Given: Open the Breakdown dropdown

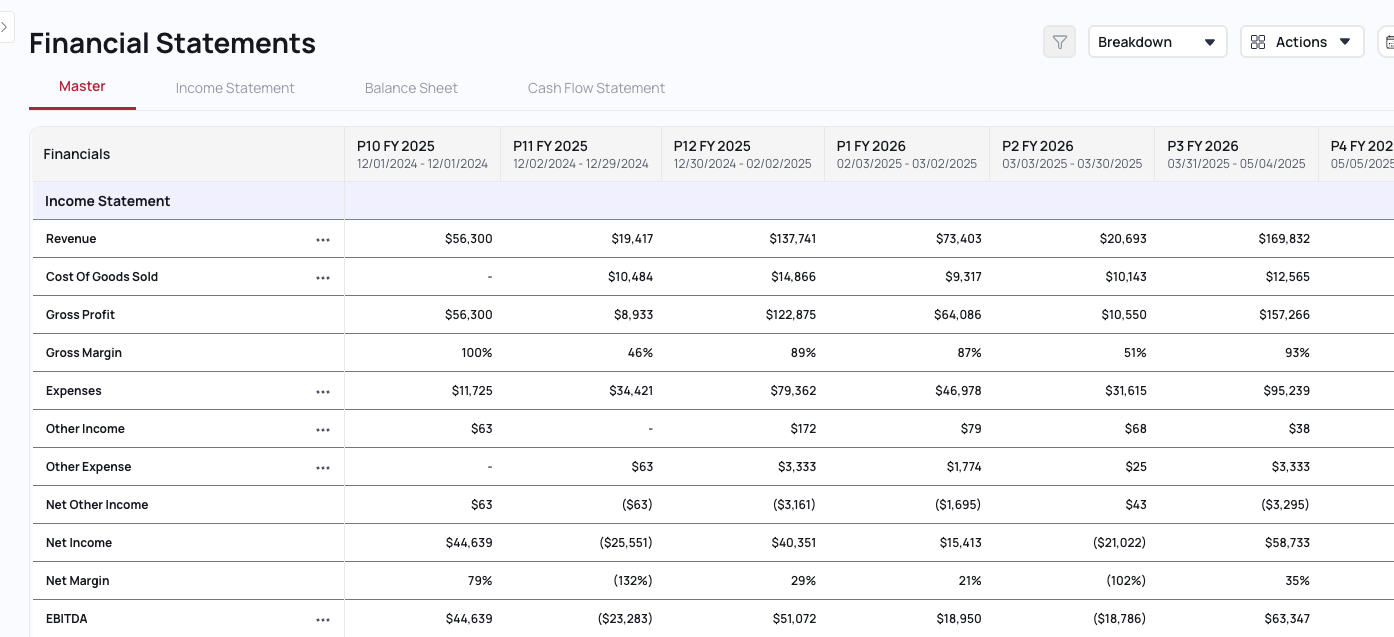Looking at the screenshot, I should pyautogui.click(x=1157, y=42).
